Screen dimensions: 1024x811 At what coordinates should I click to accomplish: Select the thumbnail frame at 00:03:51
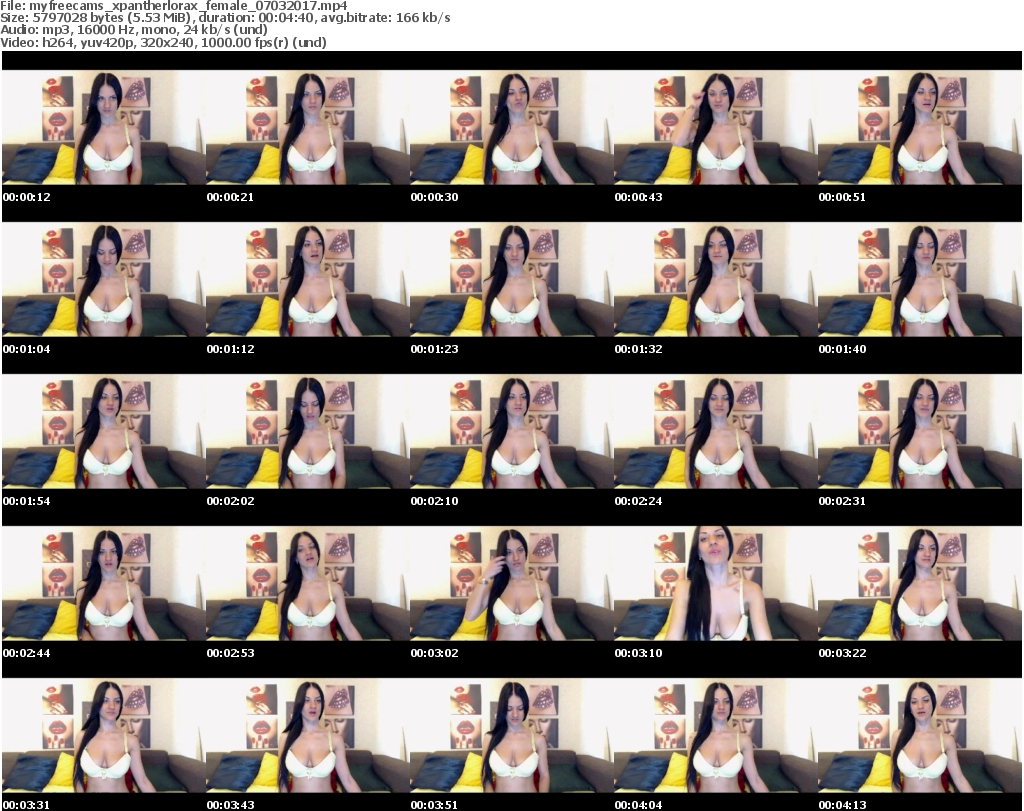tap(512, 736)
